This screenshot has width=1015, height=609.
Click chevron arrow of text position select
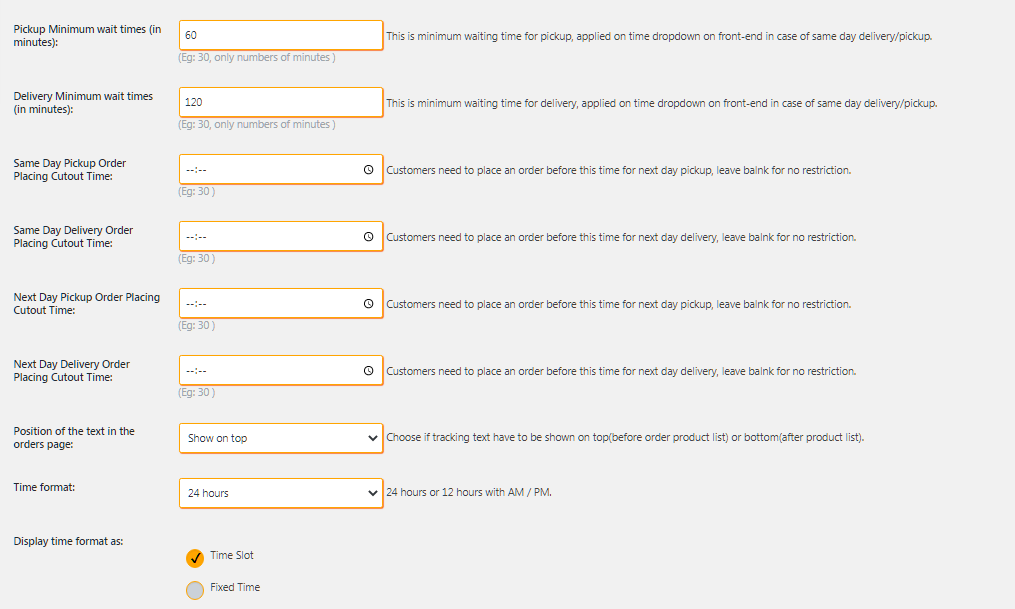tap(372, 438)
